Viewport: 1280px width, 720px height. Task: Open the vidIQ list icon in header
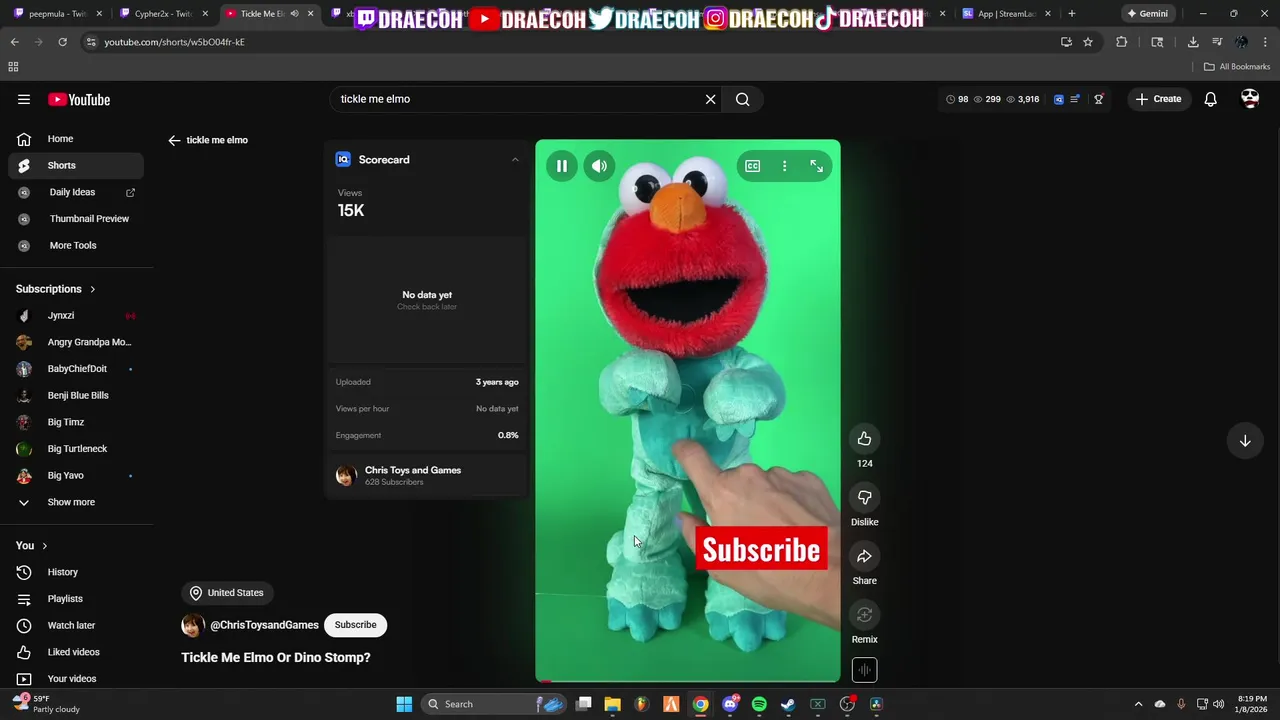click(x=1075, y=99)
